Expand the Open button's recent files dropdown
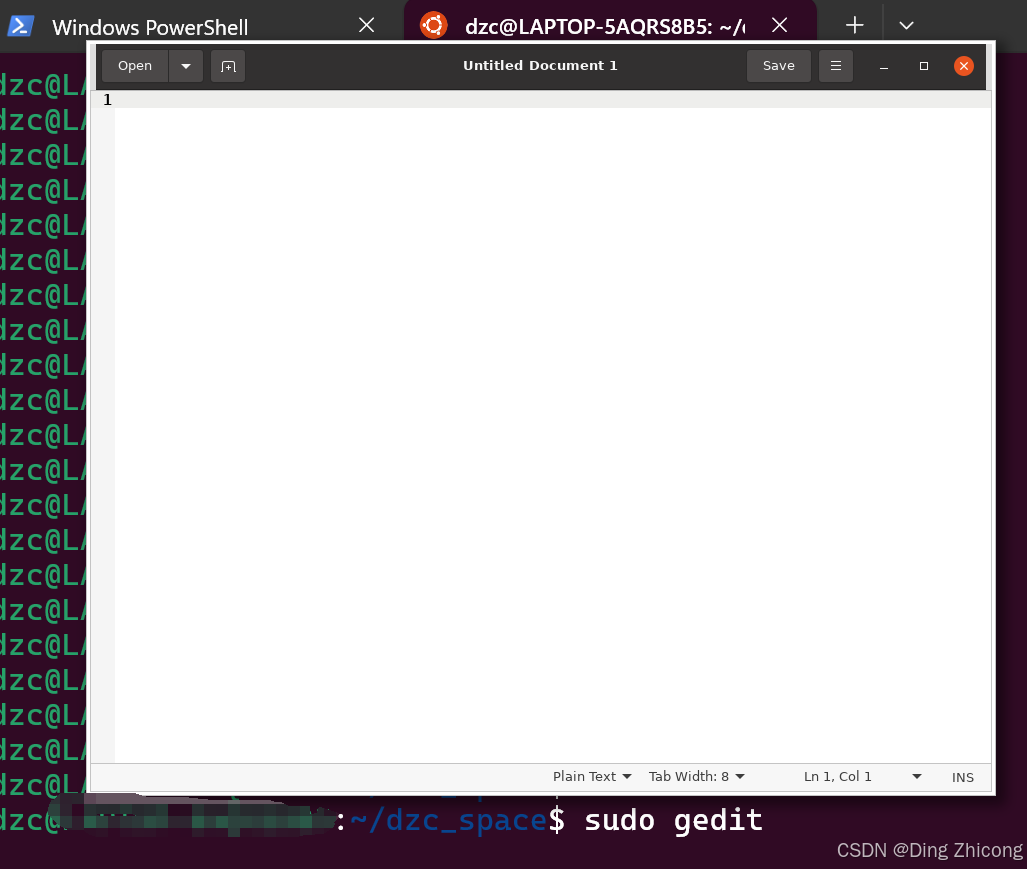1027x869 pixels. tap(186, 66)
